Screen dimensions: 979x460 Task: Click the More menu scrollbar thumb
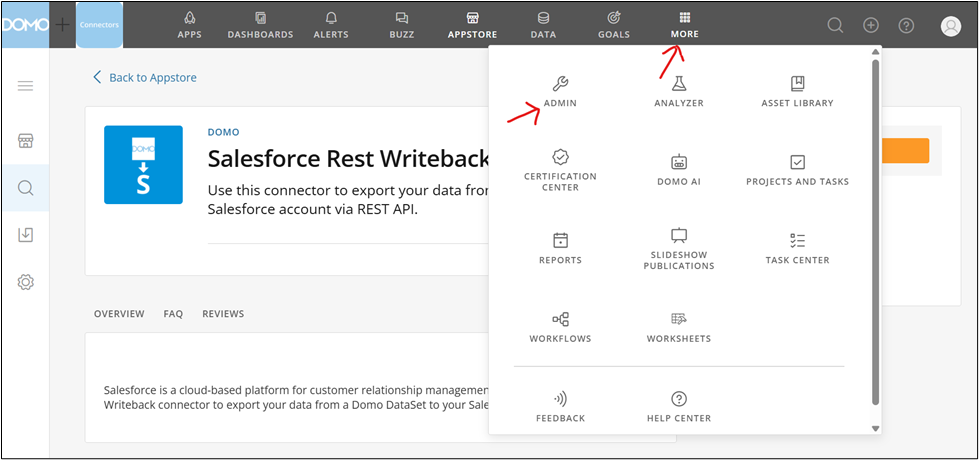click(x=875, y=232)
